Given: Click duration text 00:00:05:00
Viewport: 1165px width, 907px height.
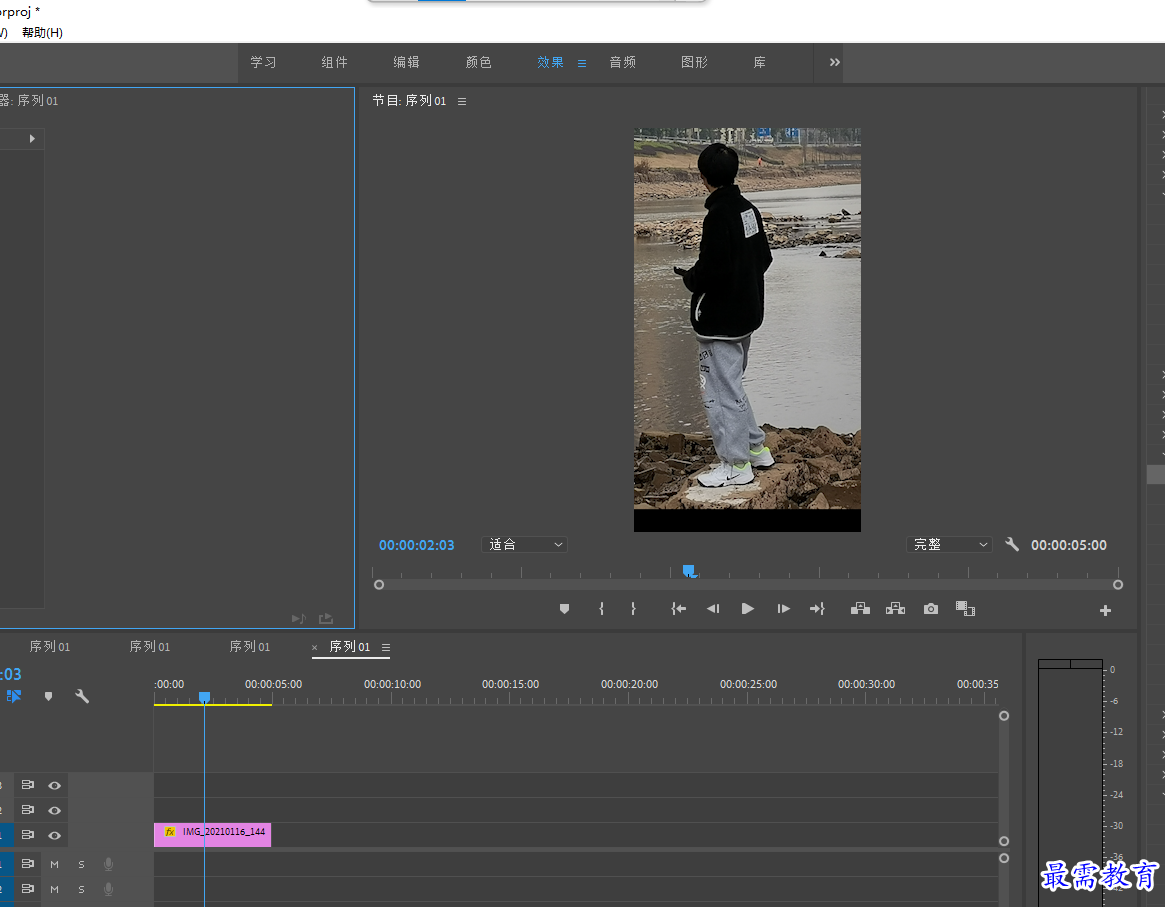Looking at the screenshot, I should point(1068,545).
